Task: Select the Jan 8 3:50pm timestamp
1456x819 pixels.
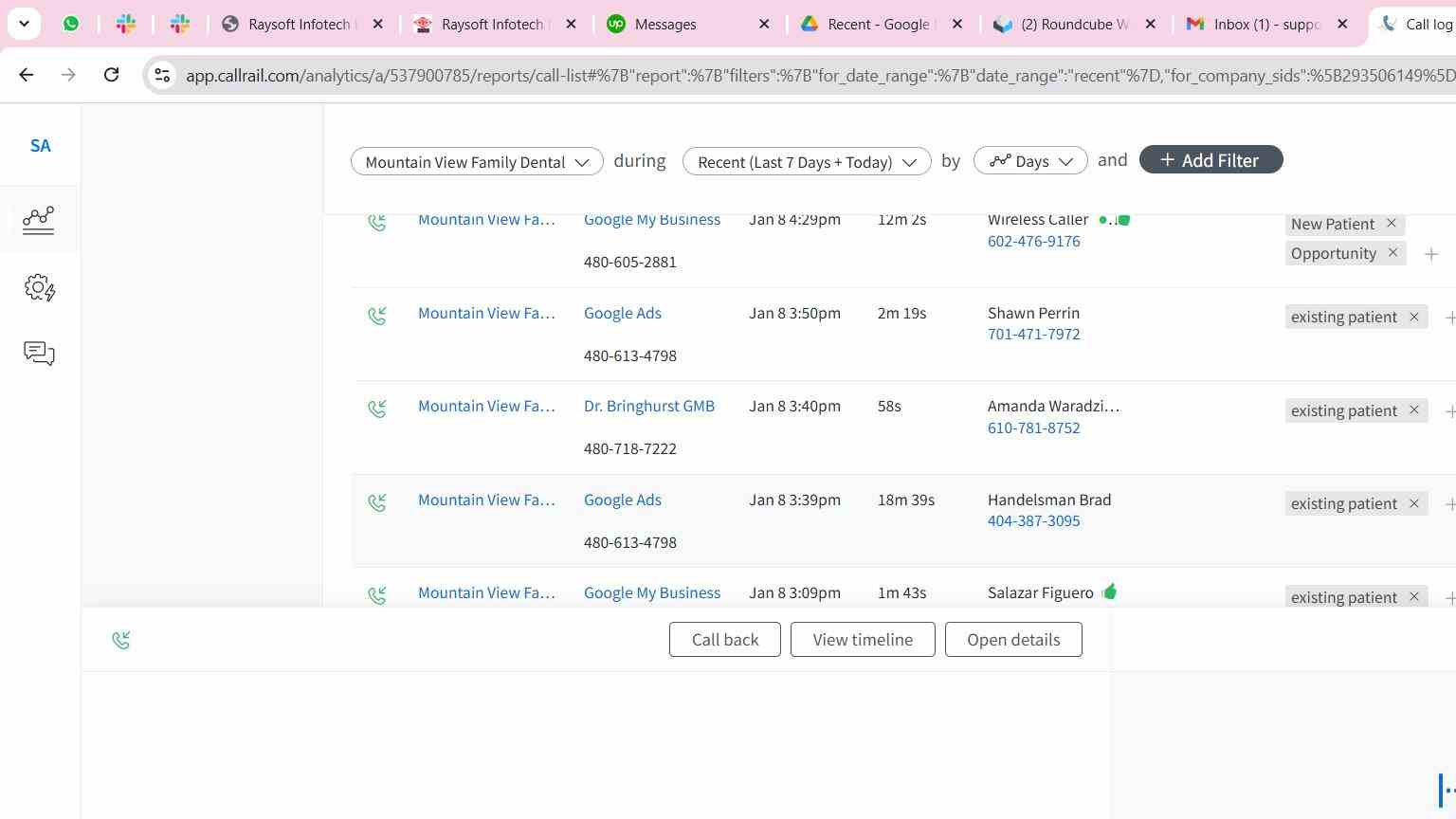Action: pos(794,313)
